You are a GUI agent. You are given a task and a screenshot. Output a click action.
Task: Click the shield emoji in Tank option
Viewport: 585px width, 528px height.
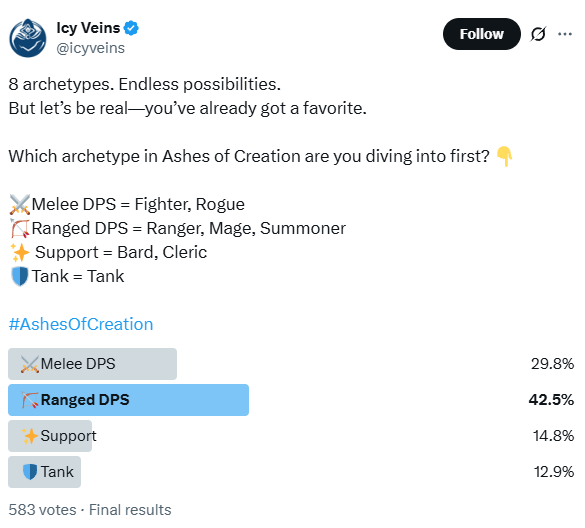tap(30, 472)
